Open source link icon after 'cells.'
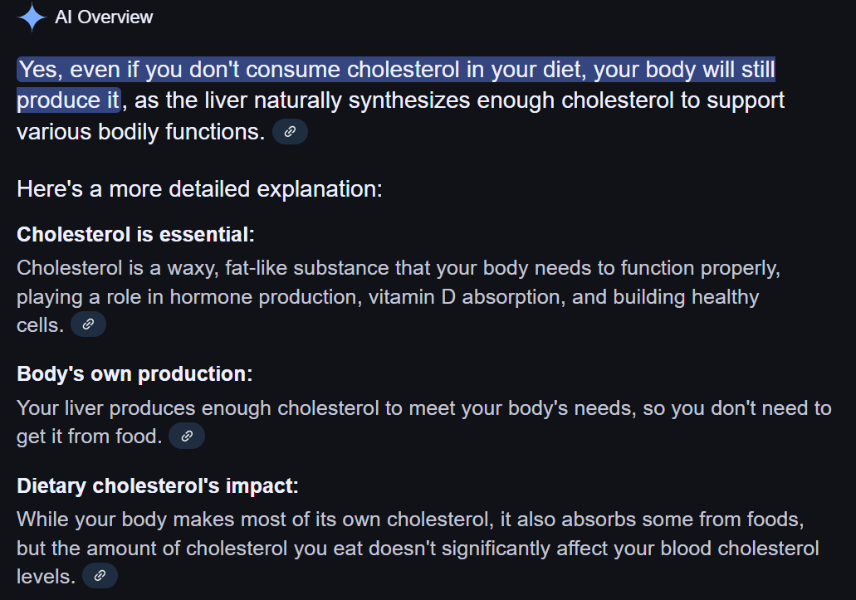The height and width of the screenshot is (600, 856). 88,325
